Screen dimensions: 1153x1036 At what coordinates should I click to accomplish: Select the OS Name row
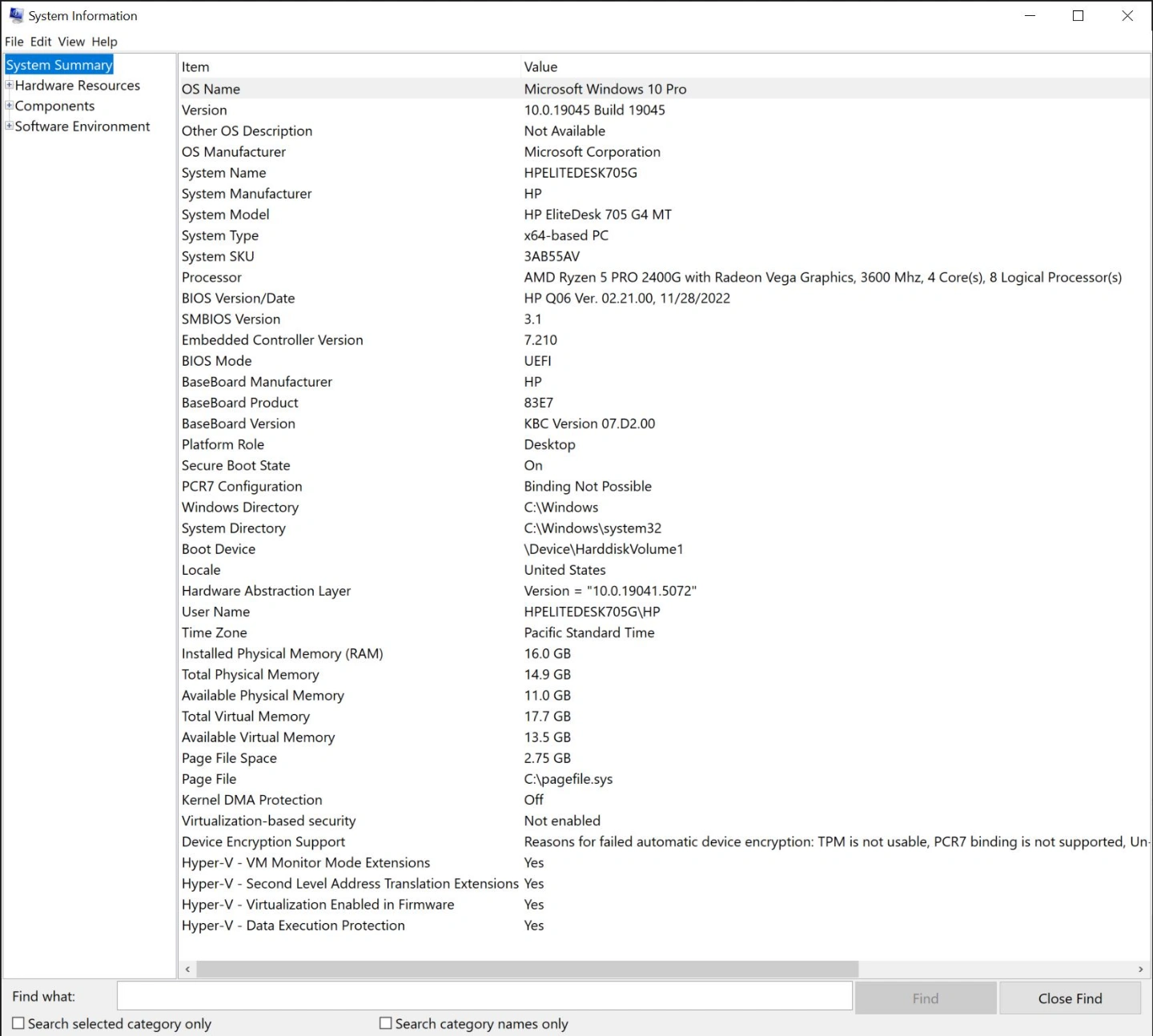tap(665, 89)
